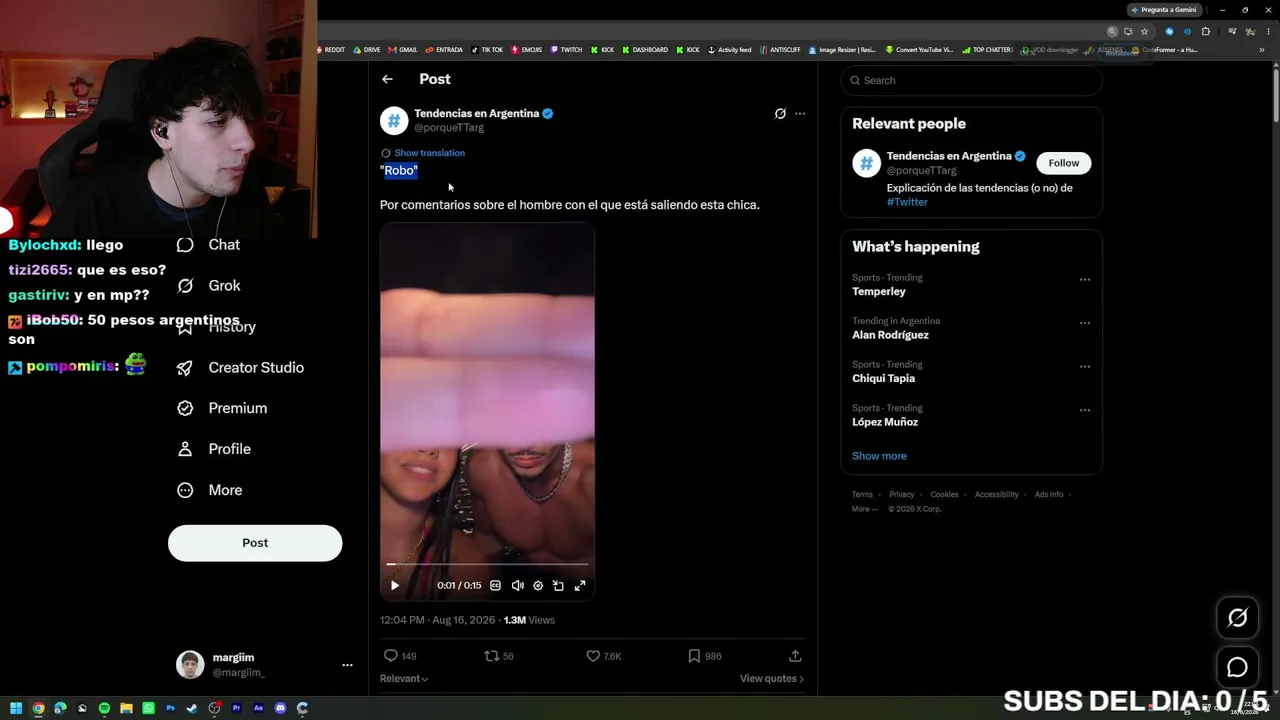This screenshot has width=1280, height=720.
Task: Open the Accessibility footer link
Action: point(996,495)
